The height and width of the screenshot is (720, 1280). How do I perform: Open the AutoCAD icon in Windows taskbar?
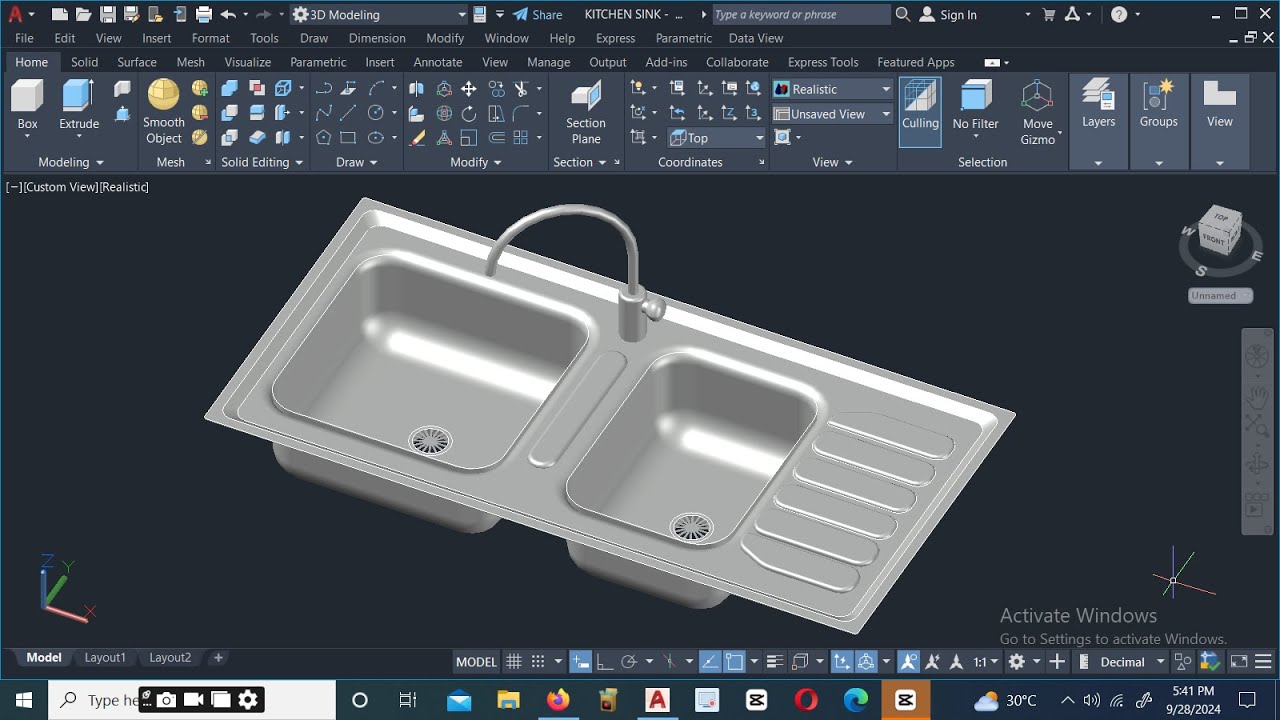pos(657,699)
